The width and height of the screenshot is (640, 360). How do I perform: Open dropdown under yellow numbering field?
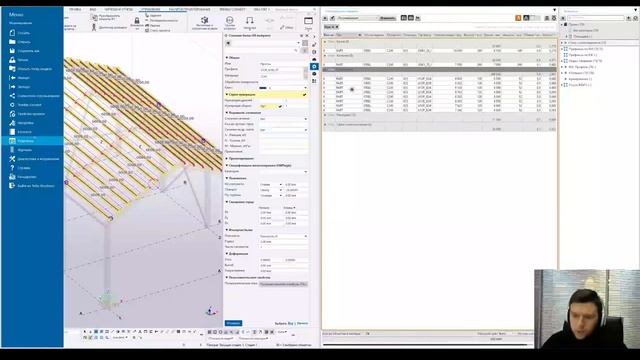coord(306,119)
